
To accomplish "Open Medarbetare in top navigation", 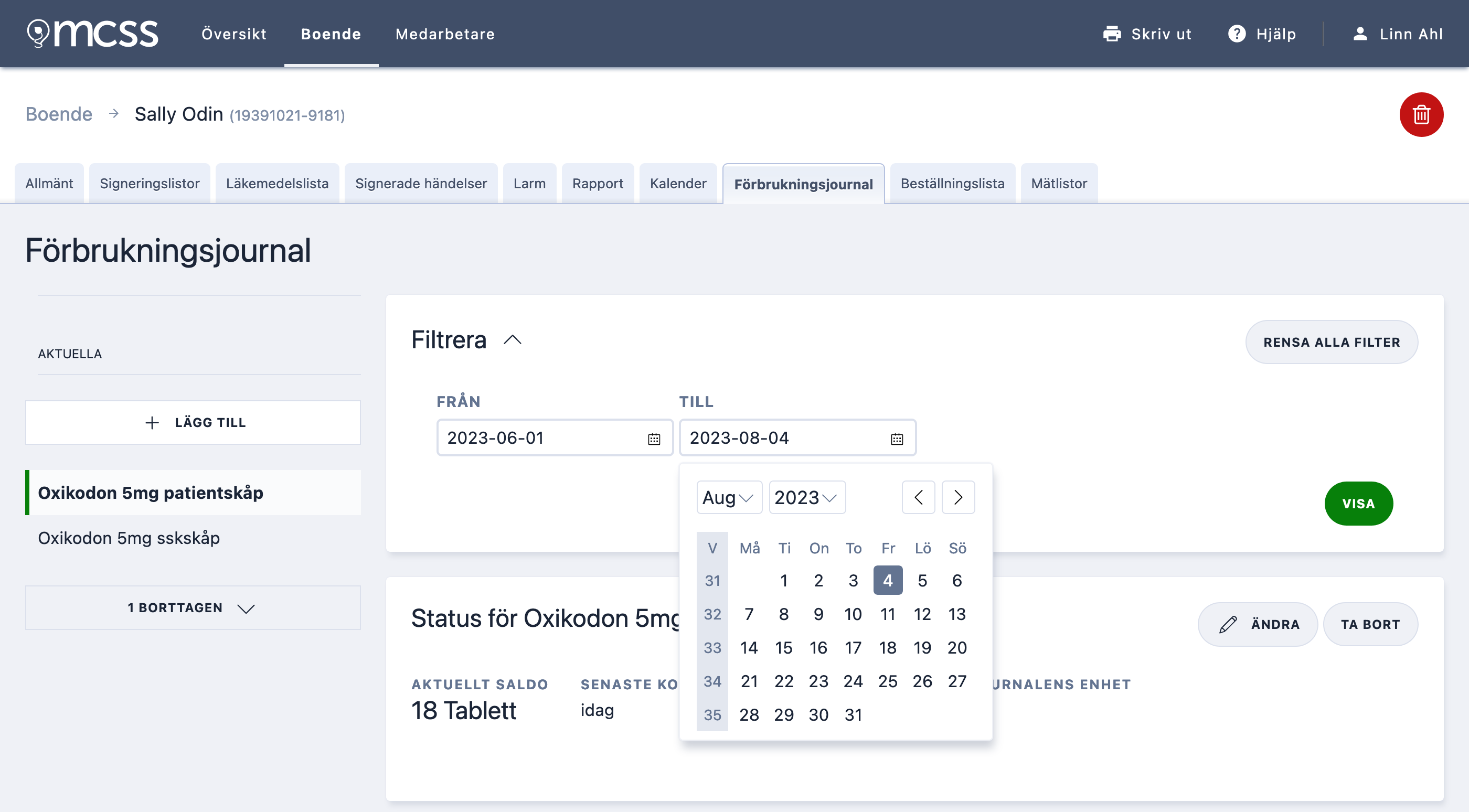I will click(x=445, y=34).
